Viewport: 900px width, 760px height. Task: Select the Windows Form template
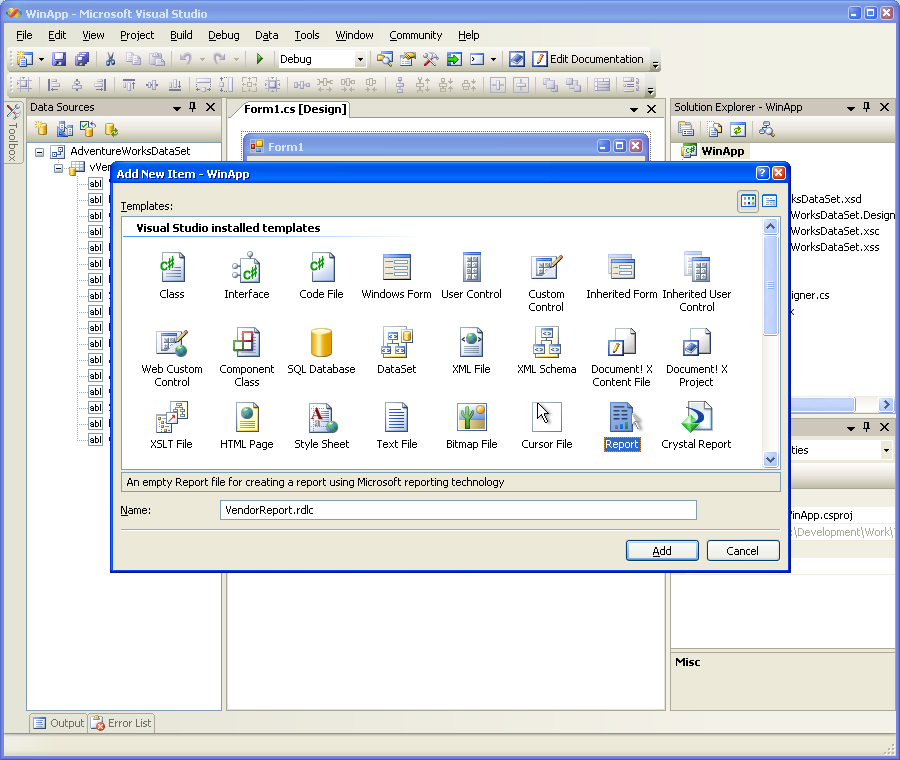397,268
